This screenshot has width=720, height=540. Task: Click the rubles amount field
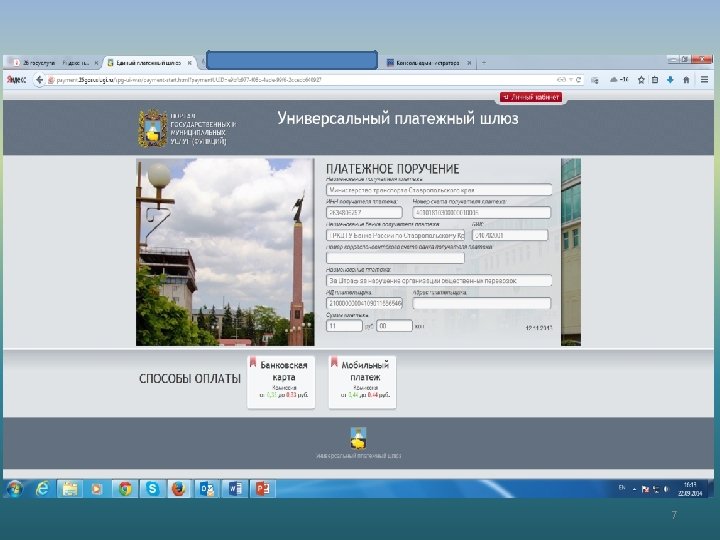click(x=344, y=326)
